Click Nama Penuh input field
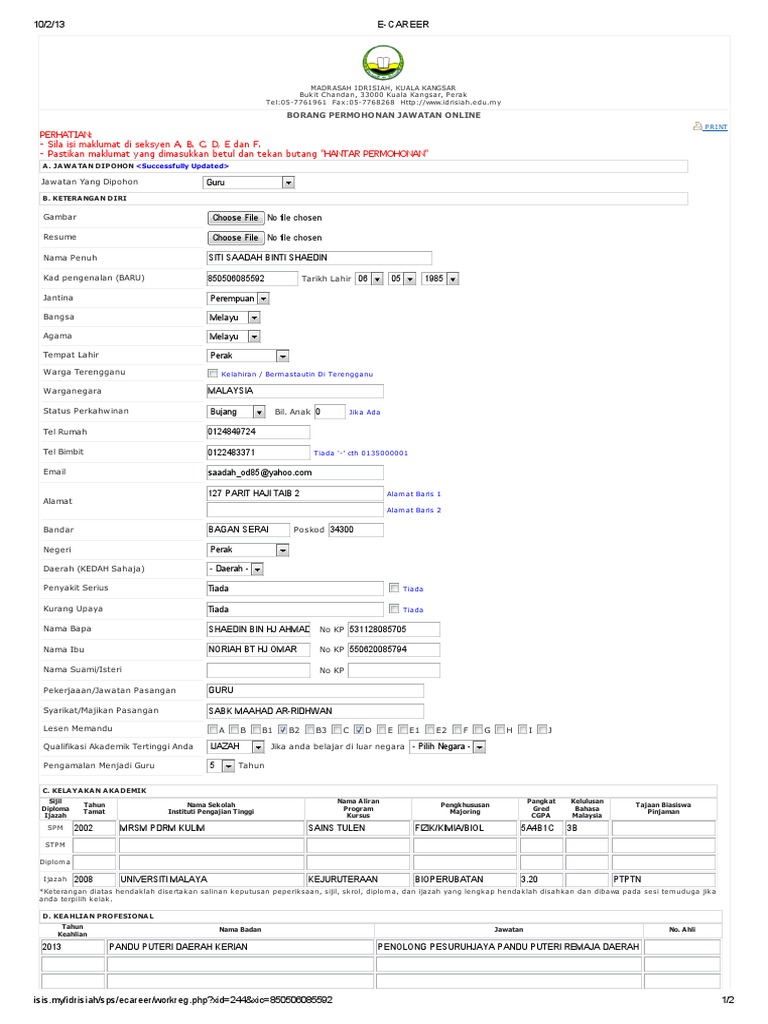This screenshot has width=768, height=1024. [319, 258]
